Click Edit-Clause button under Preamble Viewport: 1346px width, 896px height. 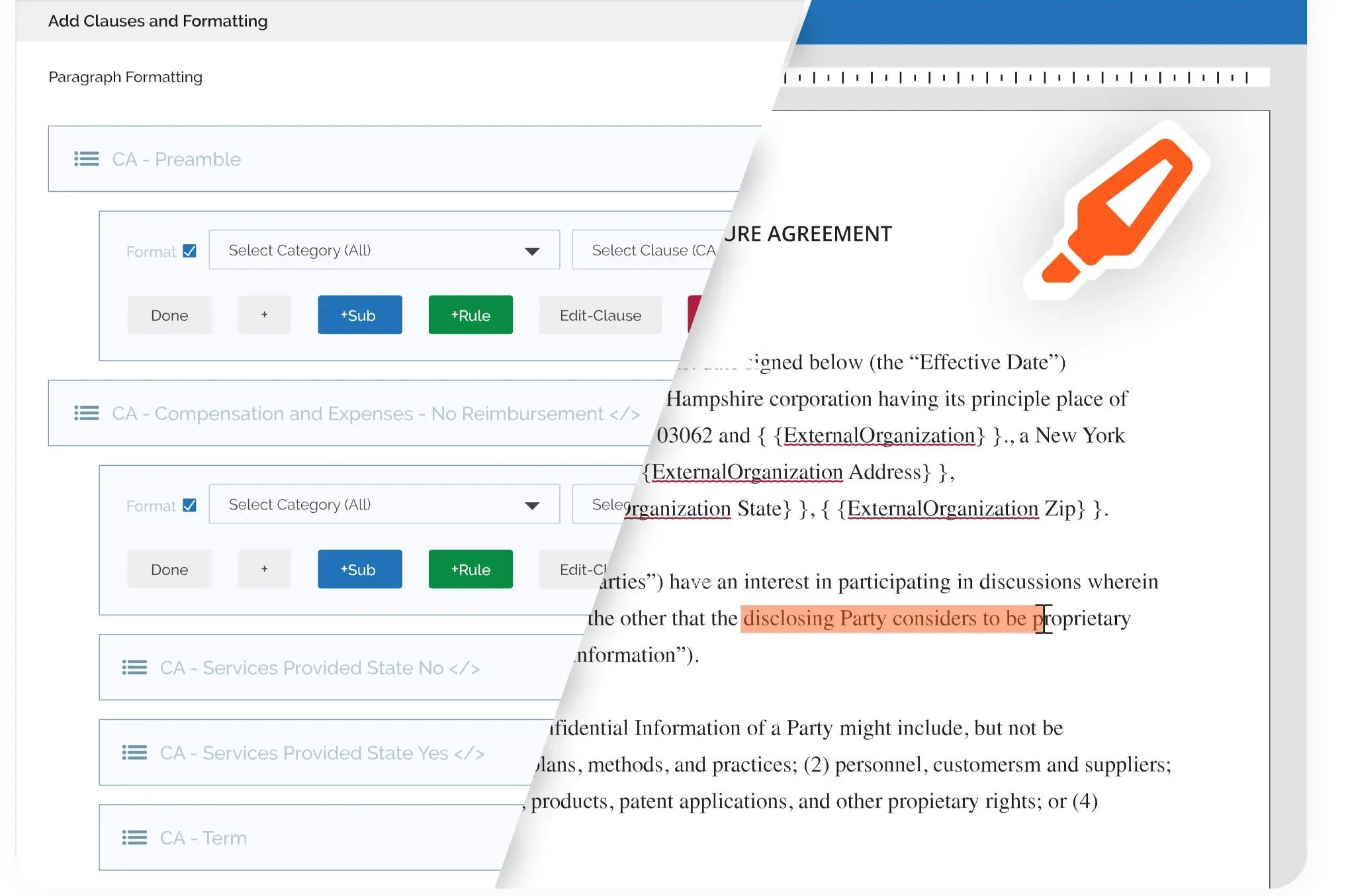tap(600, 315)
